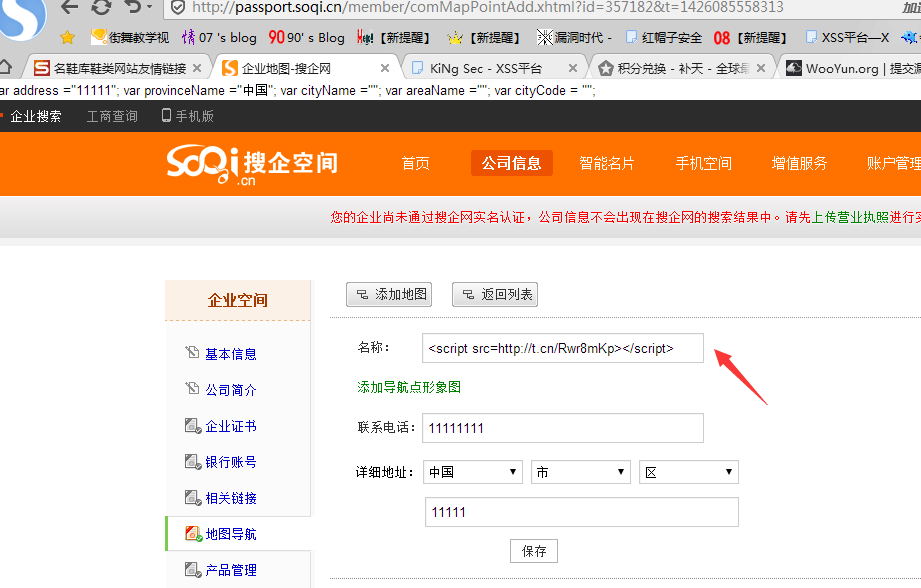Open the 区 district dropdown

tap(688, 472)
